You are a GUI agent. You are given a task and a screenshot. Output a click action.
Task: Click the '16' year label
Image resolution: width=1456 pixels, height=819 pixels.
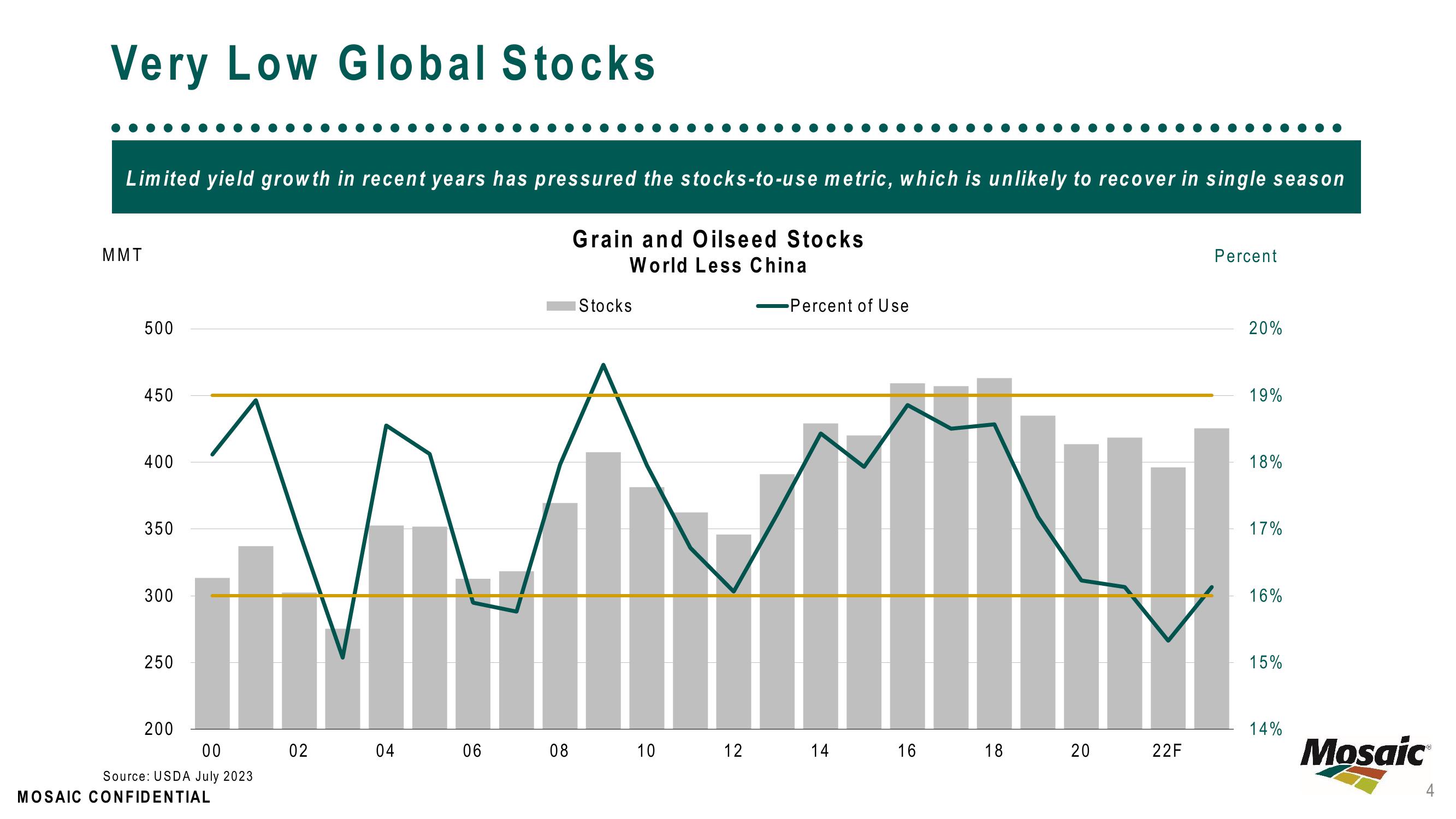(907, 751)
